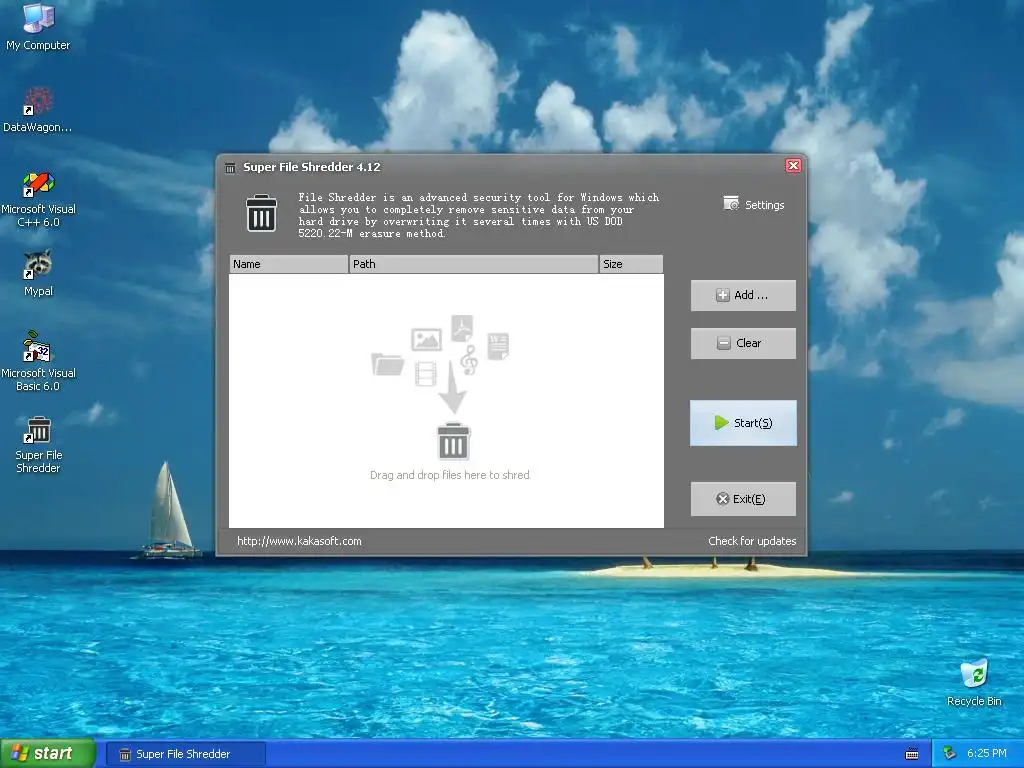
Task: Open the My Computer desktop icon
Action: tap(38, 26)
